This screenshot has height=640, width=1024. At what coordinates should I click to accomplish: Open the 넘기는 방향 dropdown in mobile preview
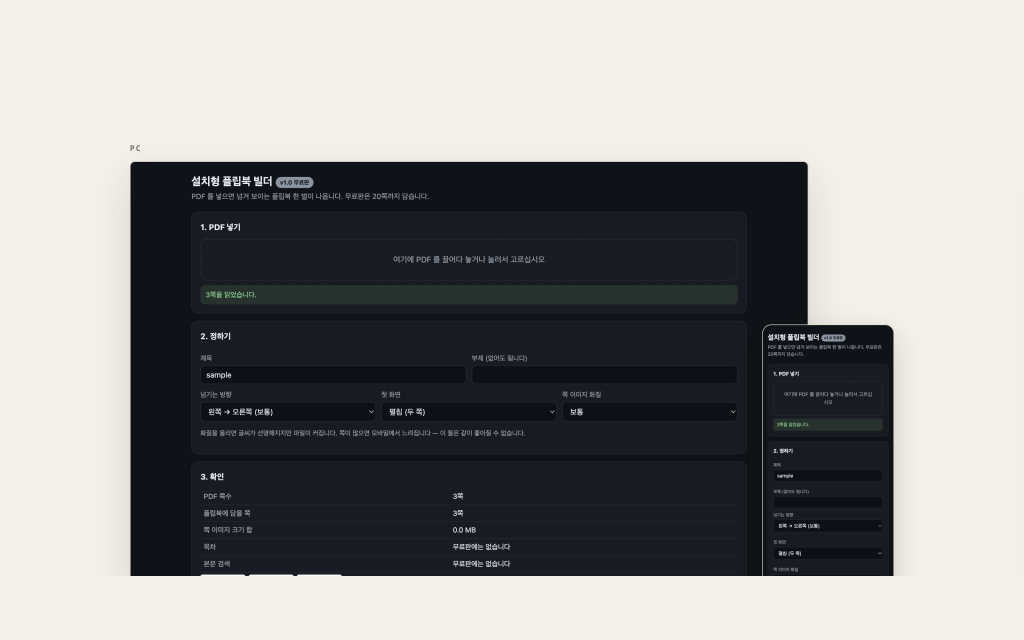(x=827, y=526)
